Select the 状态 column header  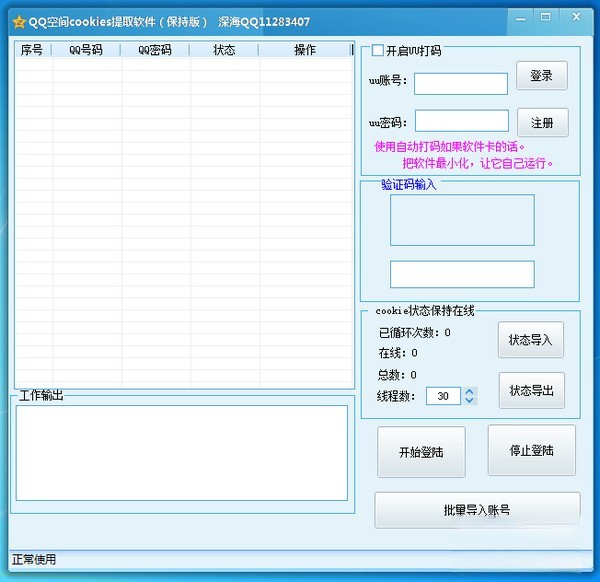tap(224, 50)
